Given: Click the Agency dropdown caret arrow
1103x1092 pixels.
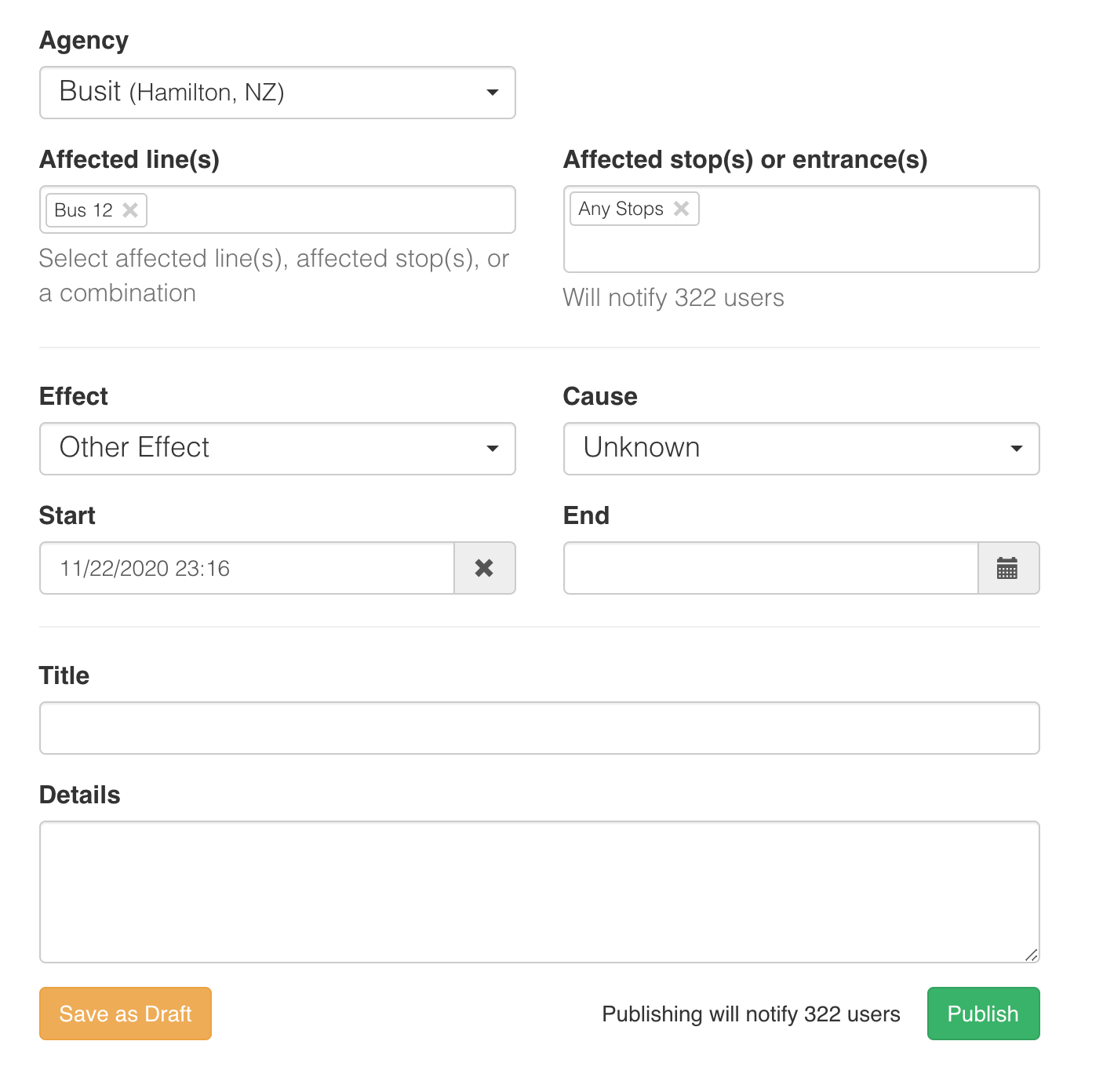Looking at the screenshot, I should click(493, 93).
